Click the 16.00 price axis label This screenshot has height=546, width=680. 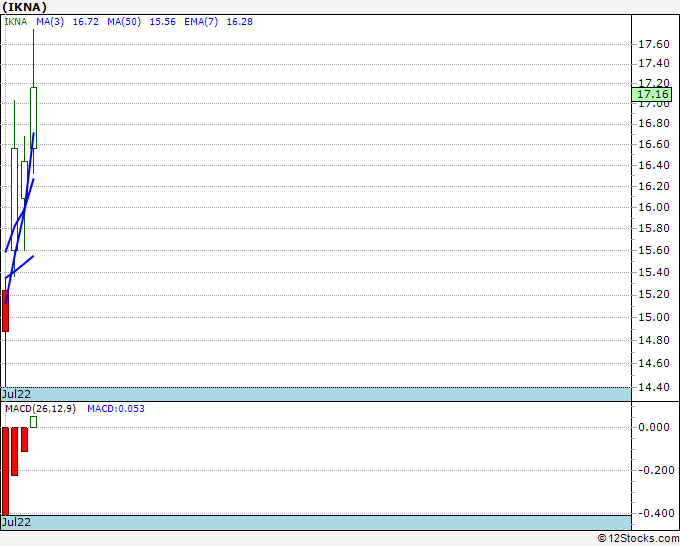click(654, 207)
